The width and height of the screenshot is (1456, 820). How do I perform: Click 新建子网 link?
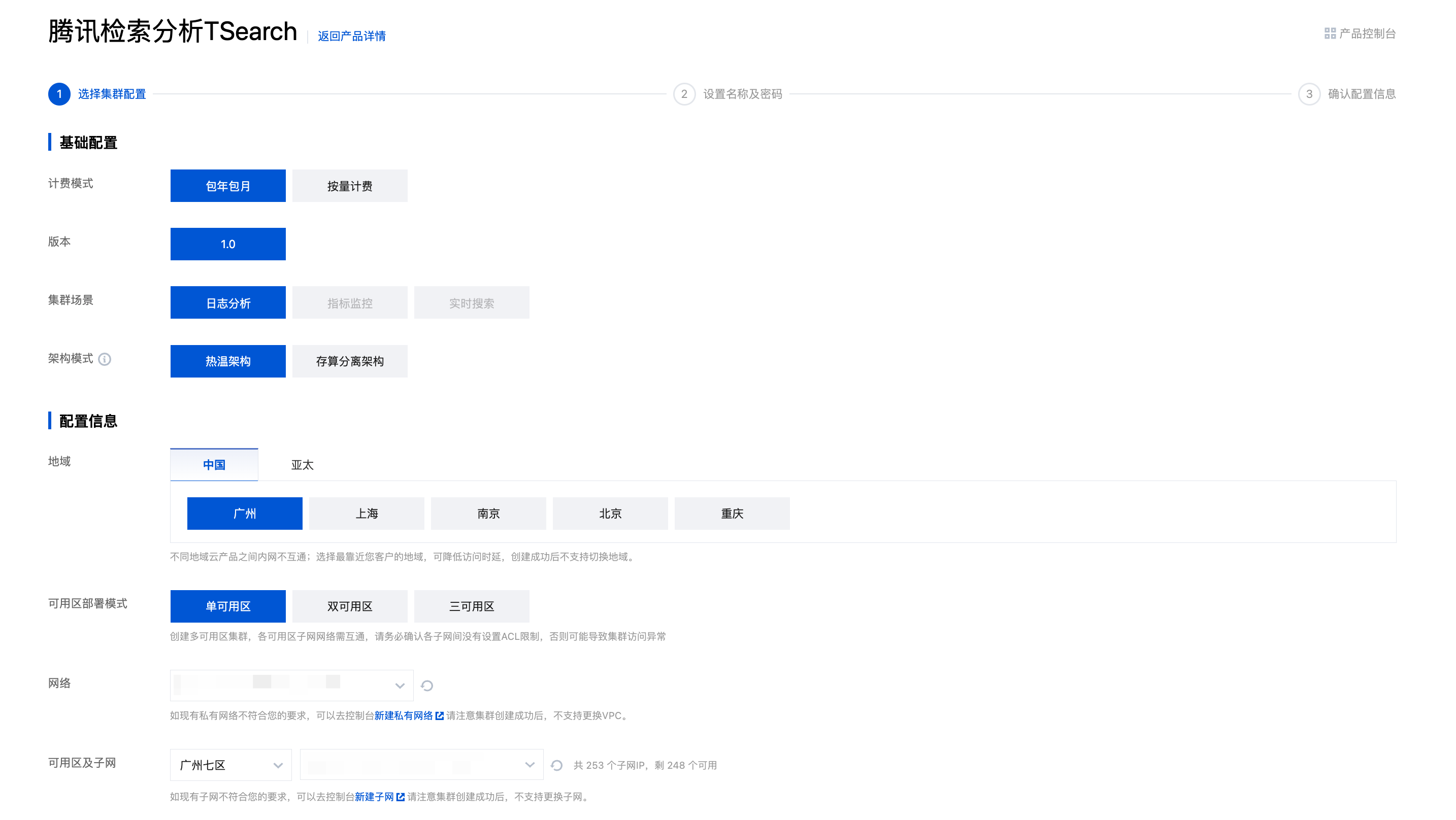click(374, 797)
